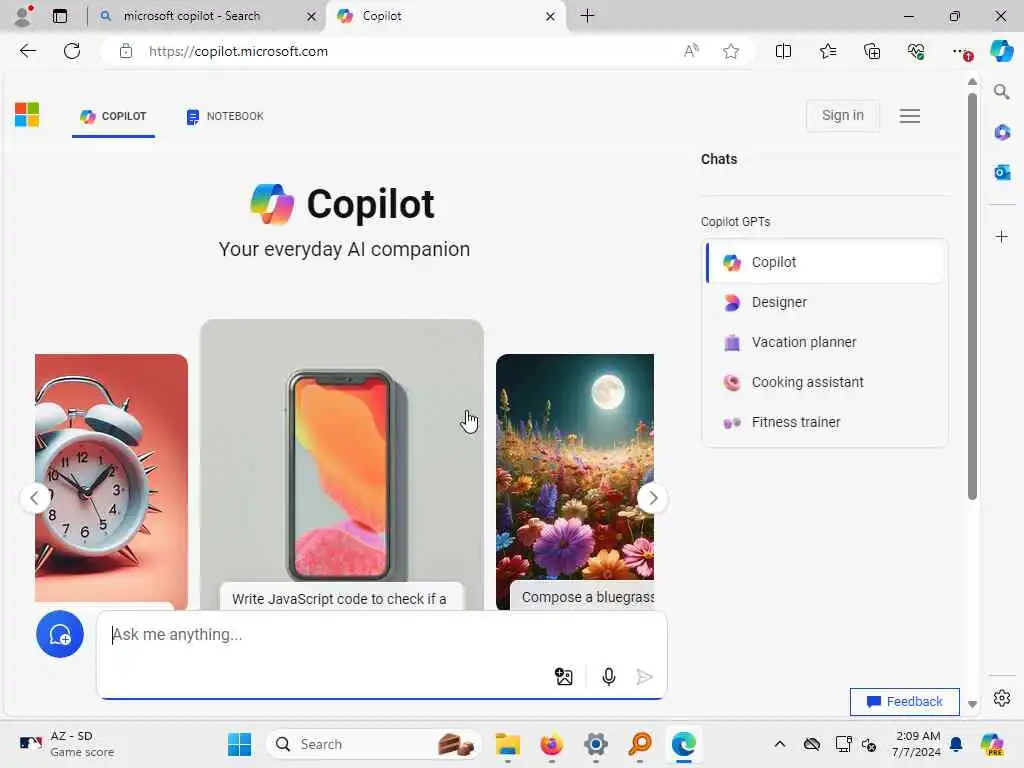Click the Microsoft logo in page header
This screenshot has height=768, width=1024.
27,115
